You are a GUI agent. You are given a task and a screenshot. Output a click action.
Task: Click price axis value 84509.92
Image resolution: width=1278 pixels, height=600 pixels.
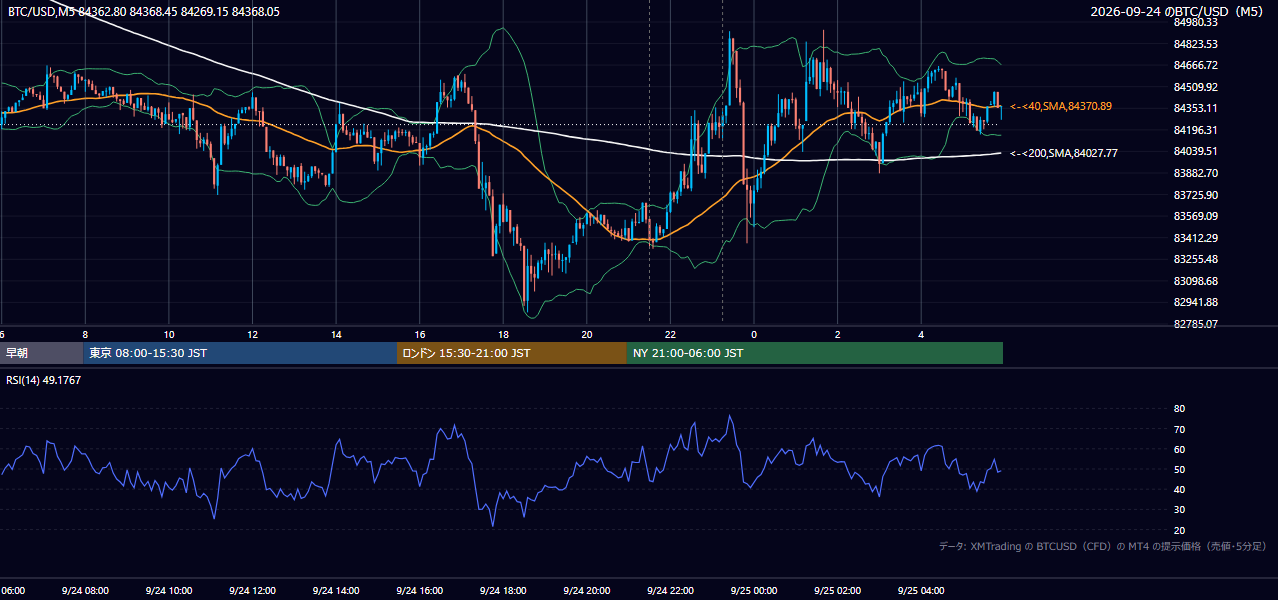tap(1196, 87)
